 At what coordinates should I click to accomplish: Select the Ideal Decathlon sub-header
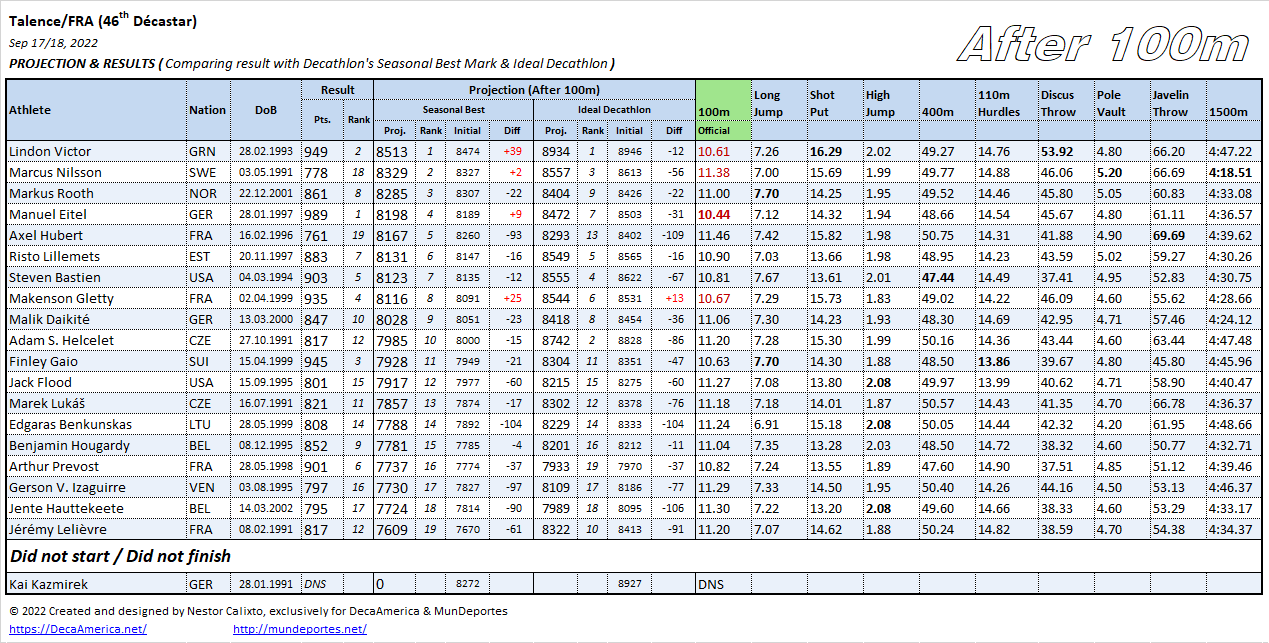[614, 109]
